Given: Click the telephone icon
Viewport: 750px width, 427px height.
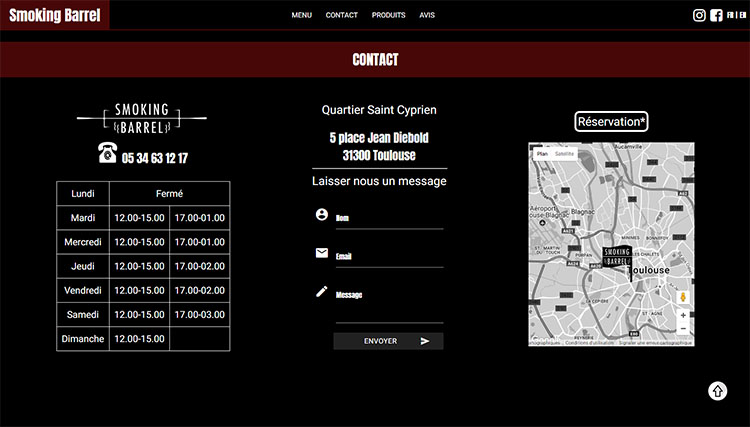Looking at the screenshot, I should [107, 153].
